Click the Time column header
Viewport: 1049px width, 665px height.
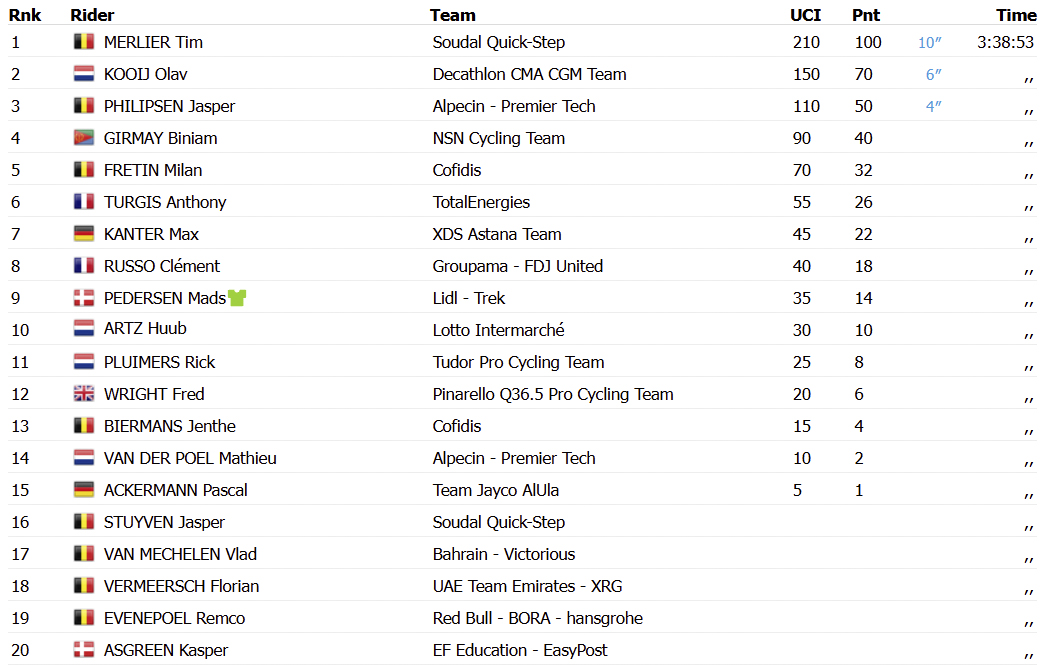[1016, 15]
